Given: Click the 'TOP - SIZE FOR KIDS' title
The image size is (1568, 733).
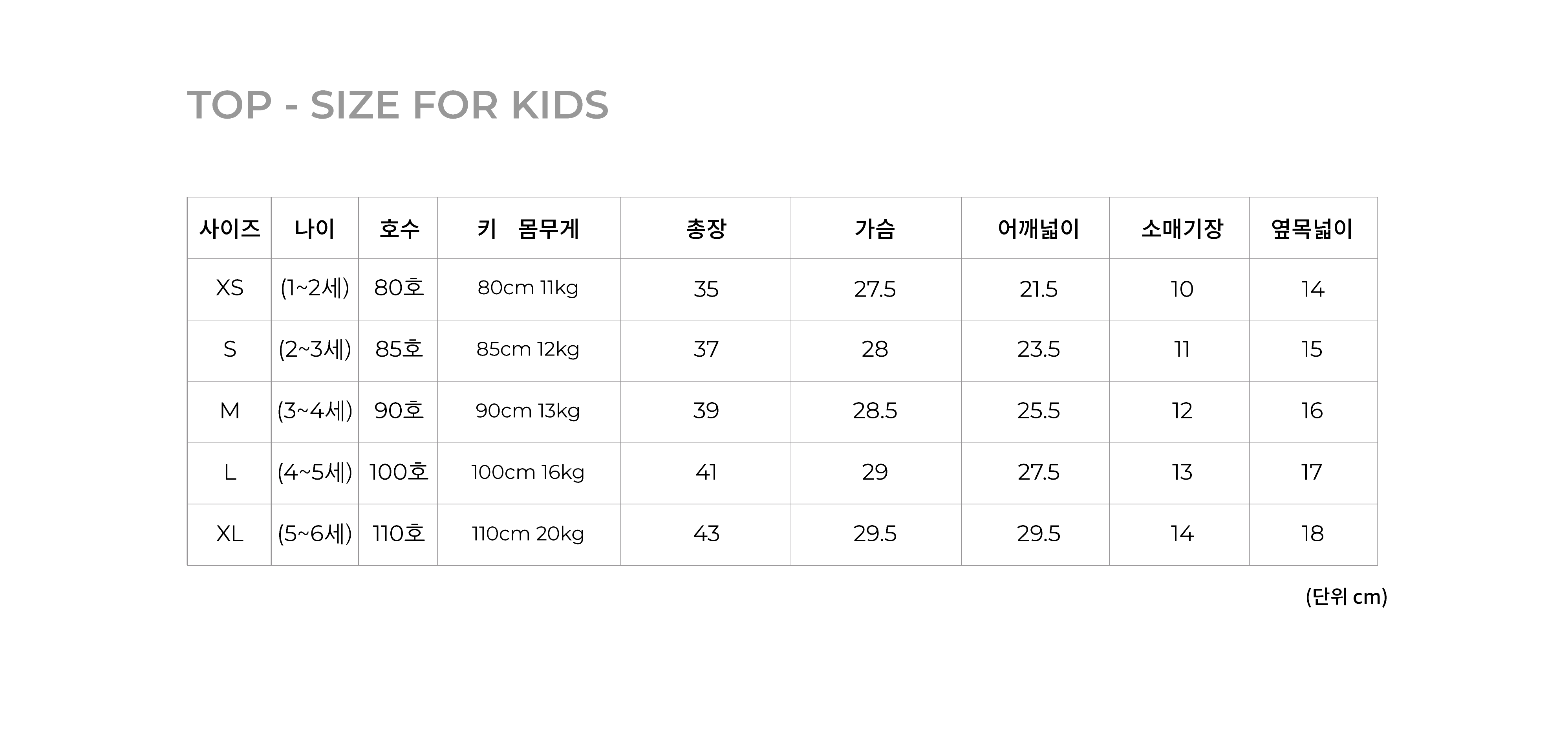Looking at the screenshot, I should (397, 105).
